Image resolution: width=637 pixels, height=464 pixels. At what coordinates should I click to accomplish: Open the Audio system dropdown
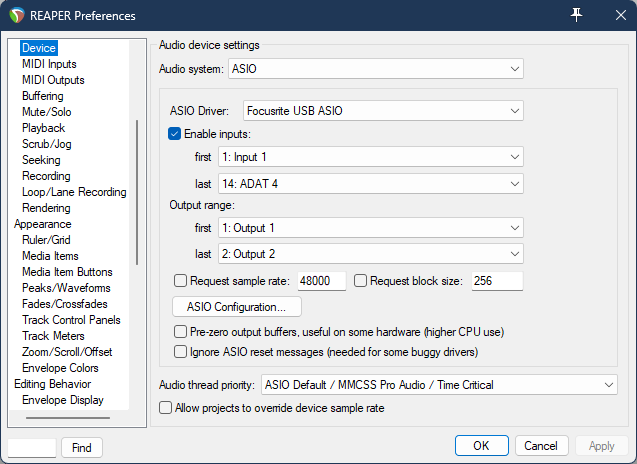point(375,69)
